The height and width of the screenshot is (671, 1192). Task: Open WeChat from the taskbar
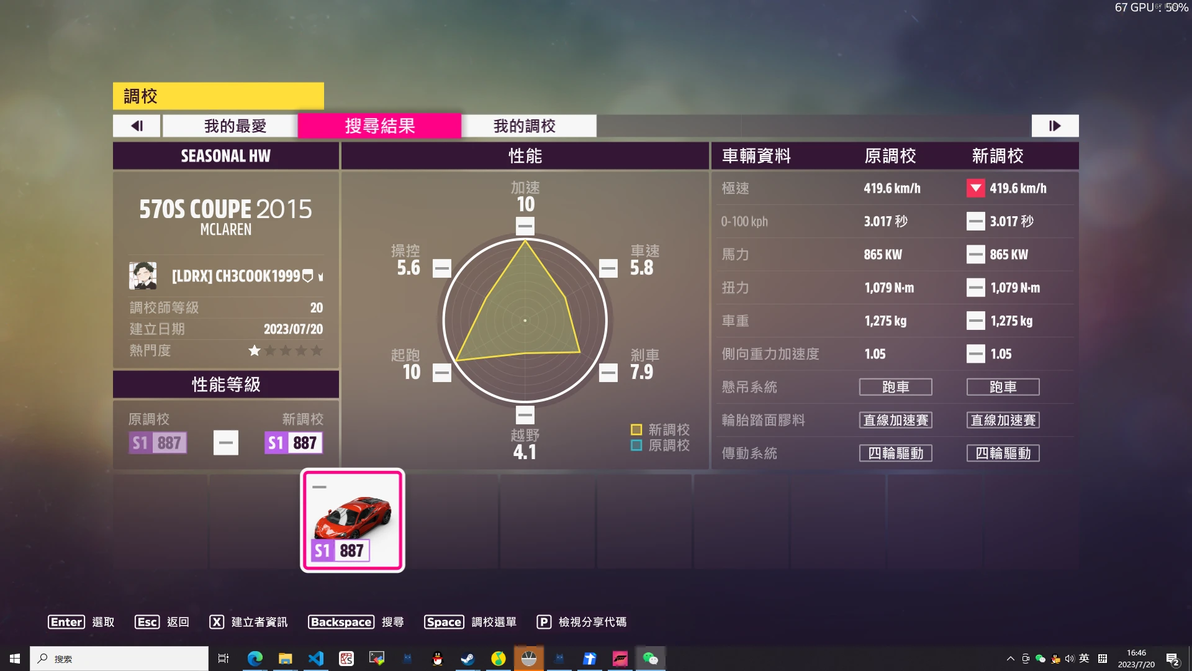650,658
